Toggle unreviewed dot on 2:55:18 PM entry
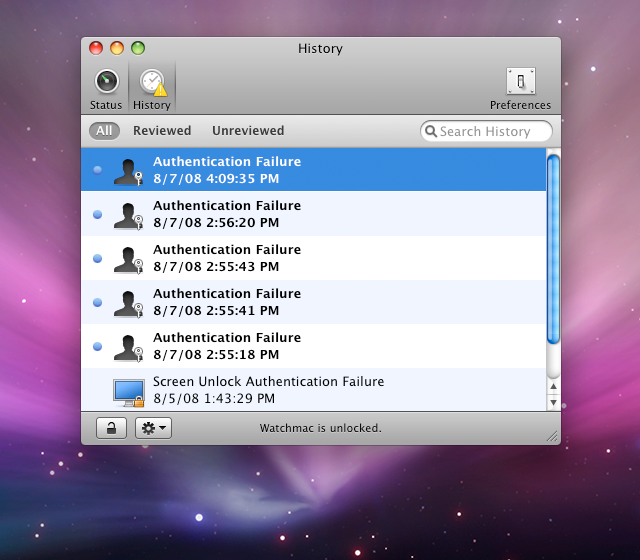Screen dimensions: 640x560 pos(97,346)
